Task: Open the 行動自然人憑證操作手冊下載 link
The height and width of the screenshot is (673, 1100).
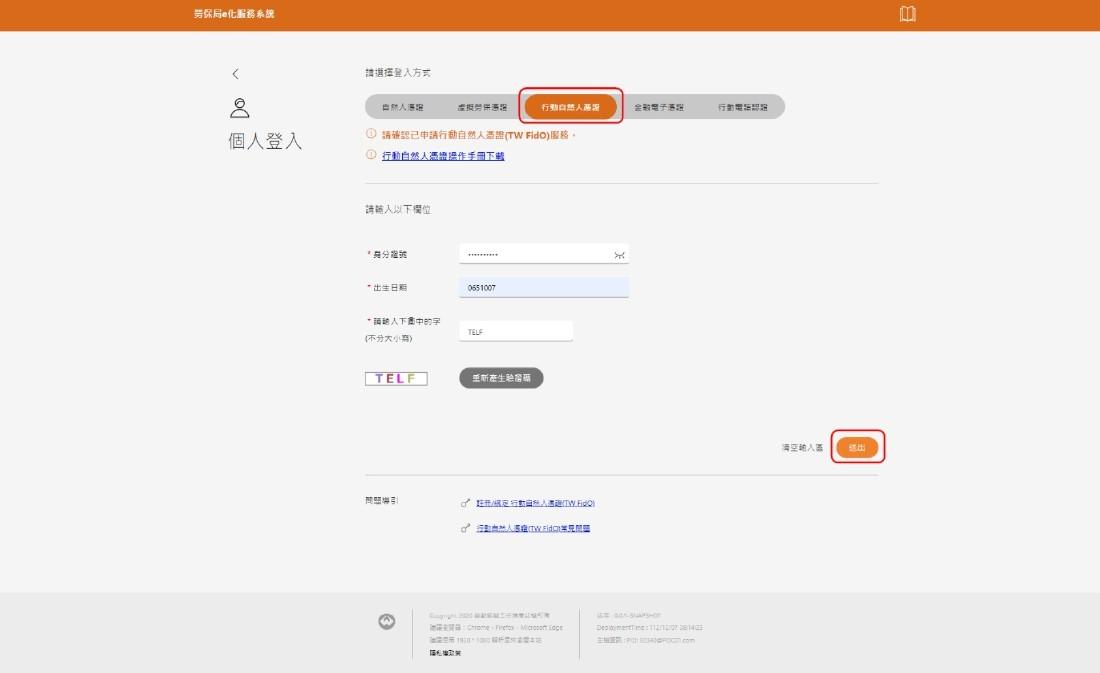Action: tap(443, 156)
